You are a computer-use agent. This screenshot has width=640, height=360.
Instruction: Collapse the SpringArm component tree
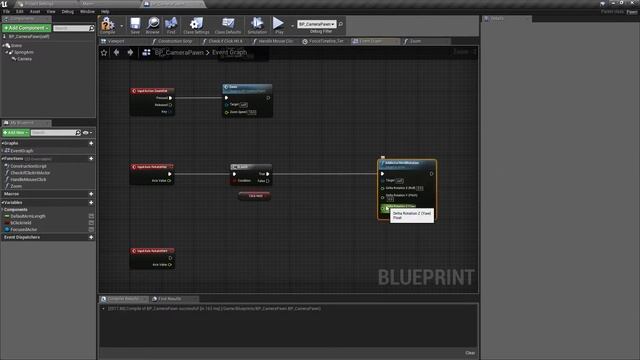7,52
